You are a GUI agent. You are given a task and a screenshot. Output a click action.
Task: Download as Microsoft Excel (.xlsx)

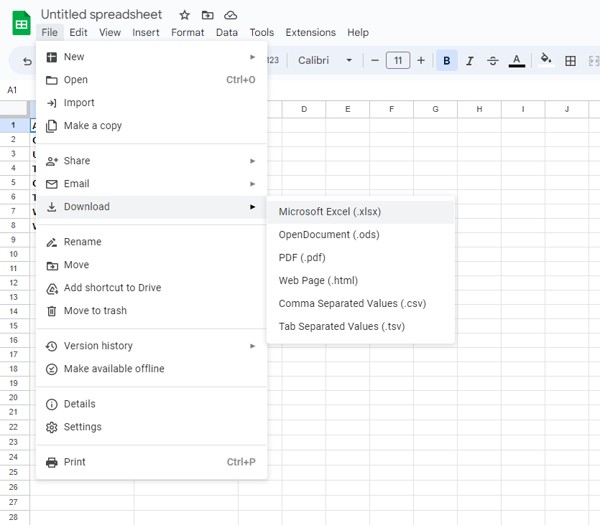pos(361,212)
